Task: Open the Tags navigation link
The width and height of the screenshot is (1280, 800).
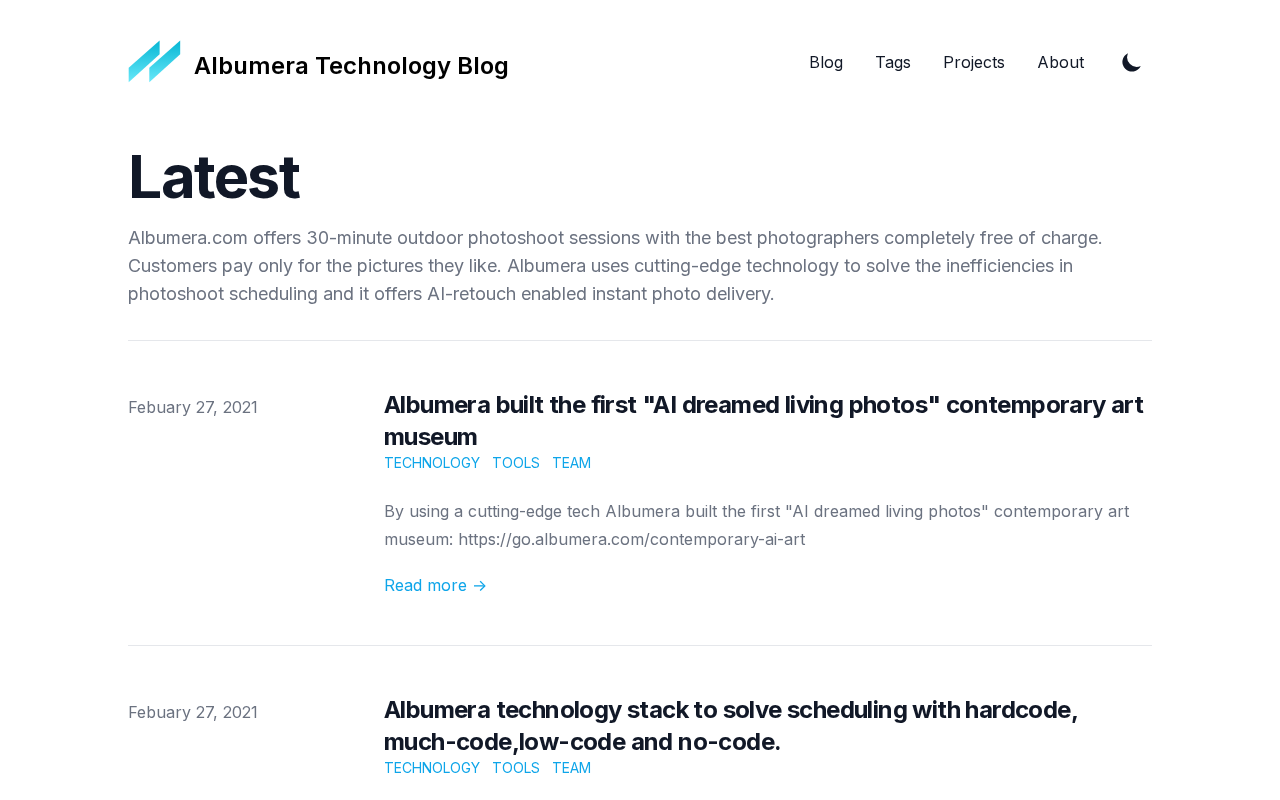Action: [892, 63]
